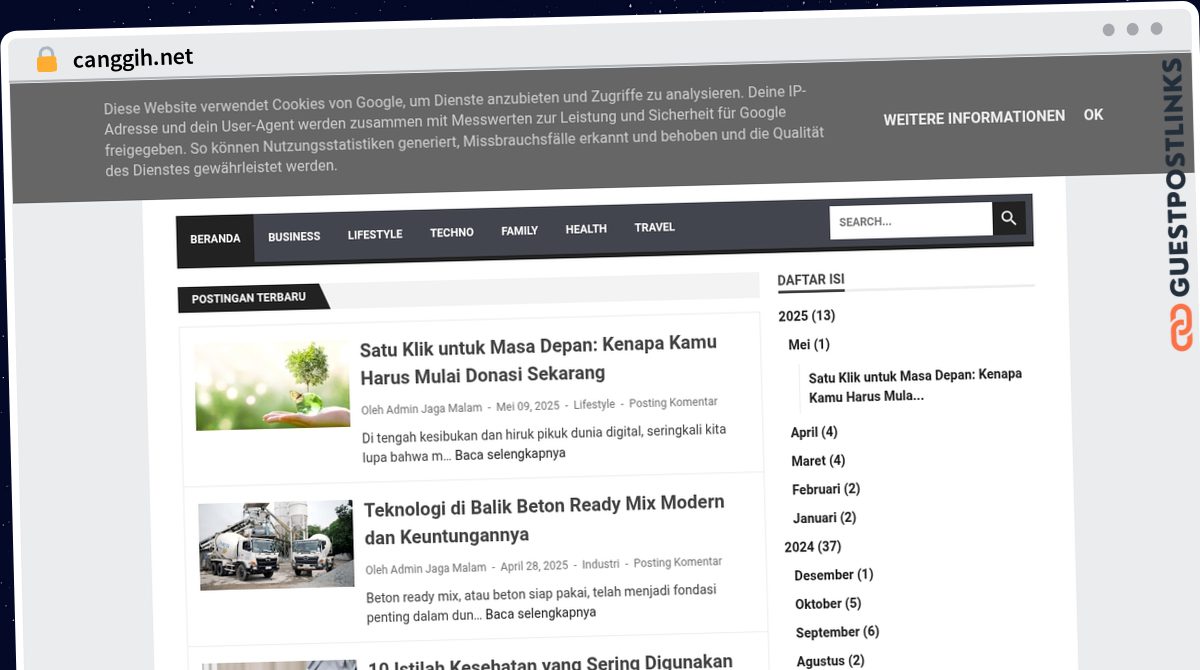
Task: Click author Oleh Admin Jaga Malam on donation post
Action: 422,409
